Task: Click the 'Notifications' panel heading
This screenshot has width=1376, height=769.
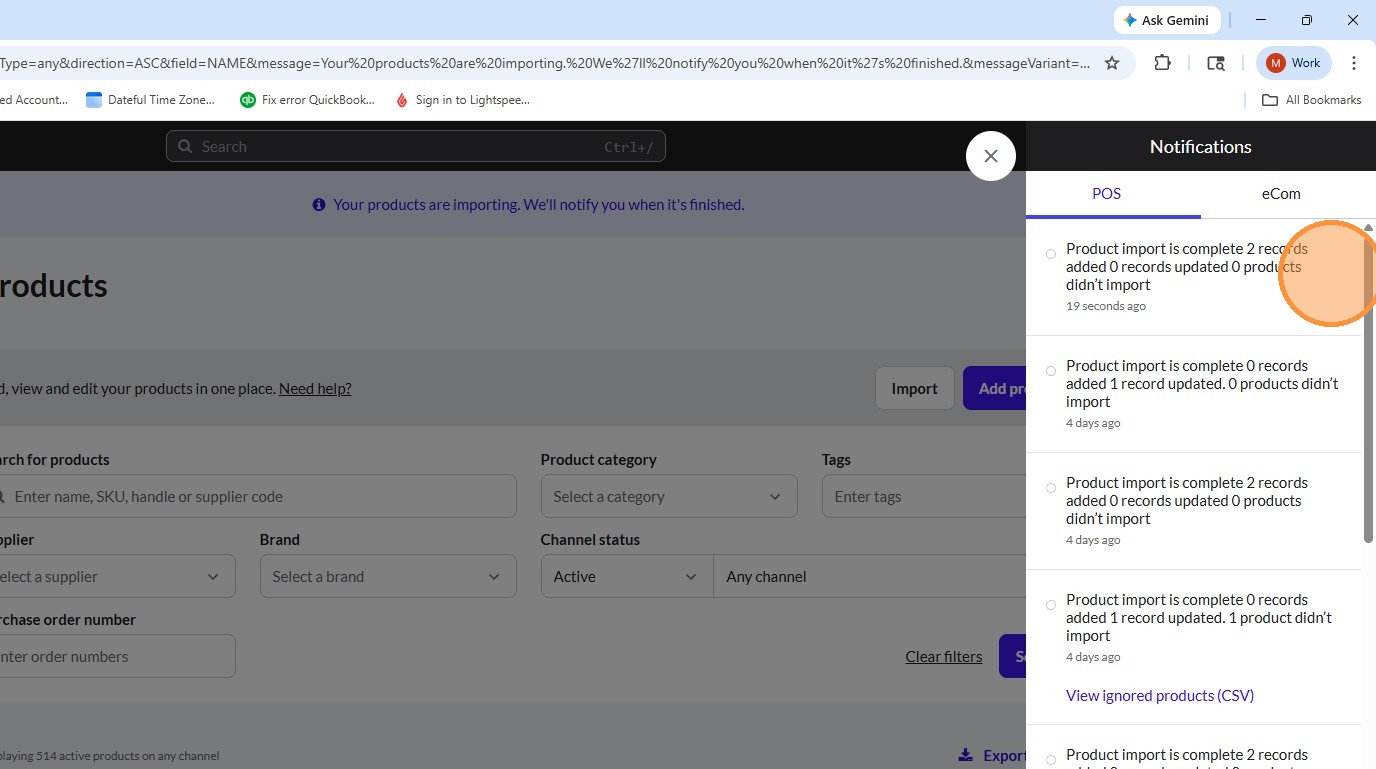Action: (x=1200, y=146)
